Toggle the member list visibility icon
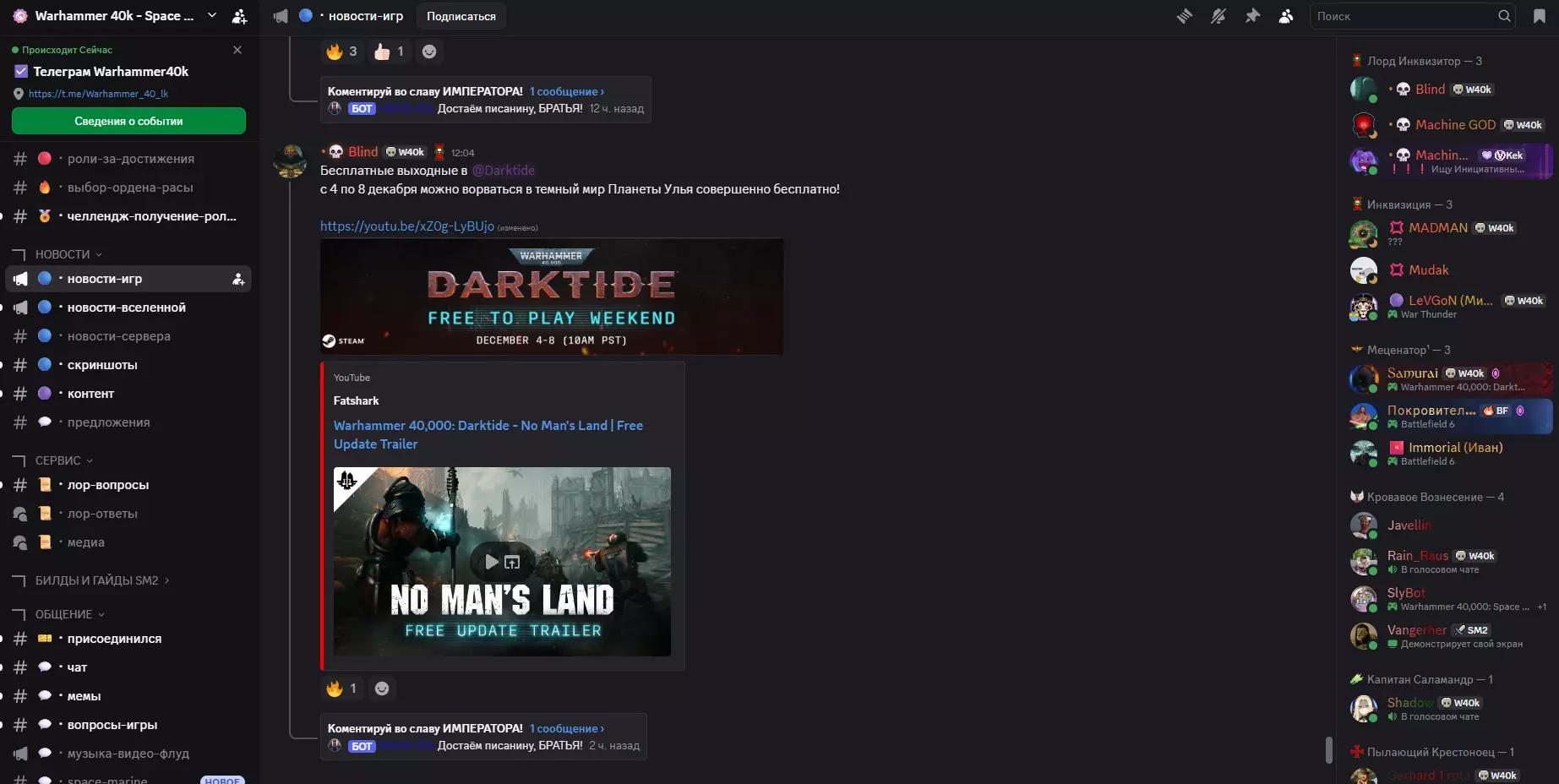 click(1286, 16)
